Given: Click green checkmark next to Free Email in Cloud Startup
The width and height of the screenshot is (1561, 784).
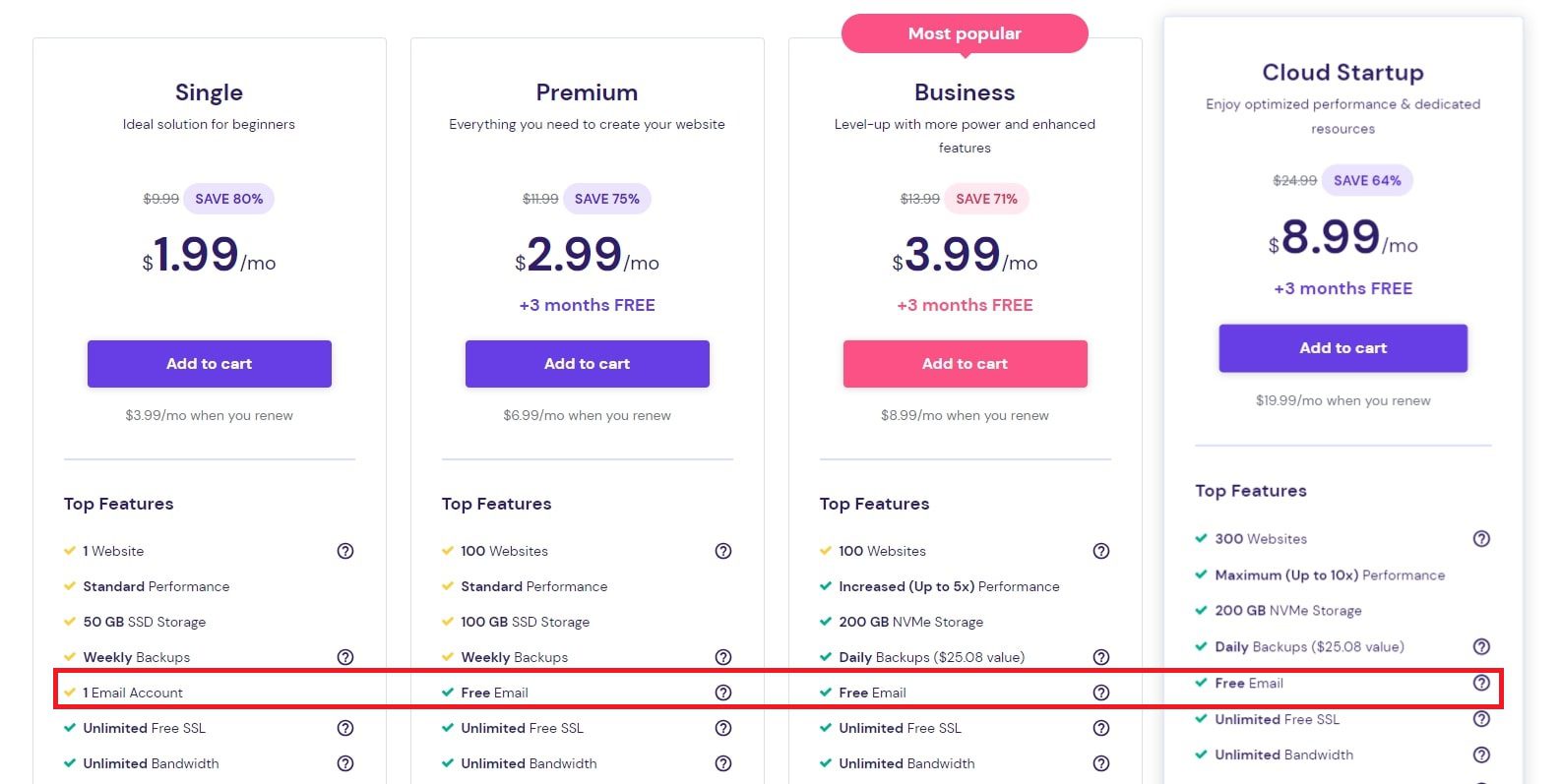Looking at the screenshot, I should click(x=1202, y=683).
